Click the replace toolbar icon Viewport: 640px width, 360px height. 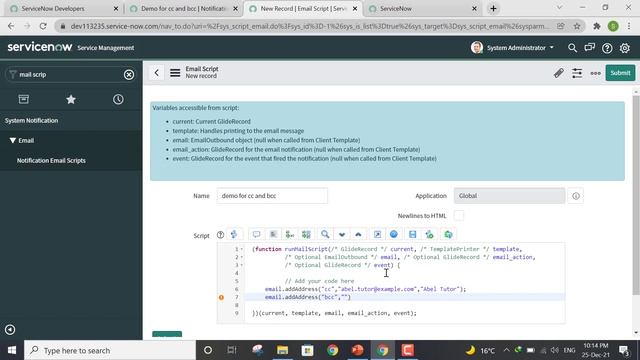tap(290, 234)
